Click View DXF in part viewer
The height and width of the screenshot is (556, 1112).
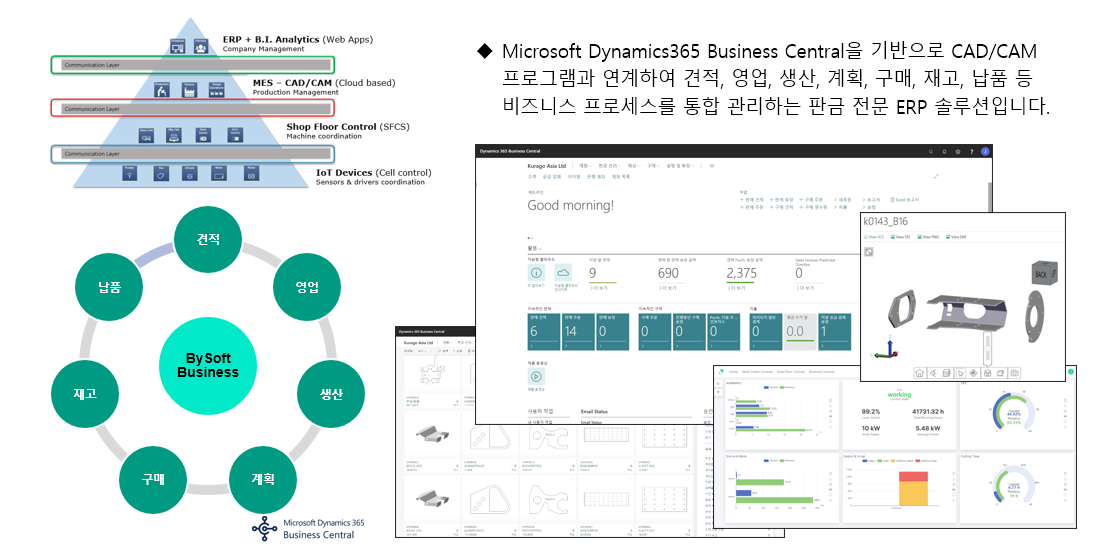(956, 237)
